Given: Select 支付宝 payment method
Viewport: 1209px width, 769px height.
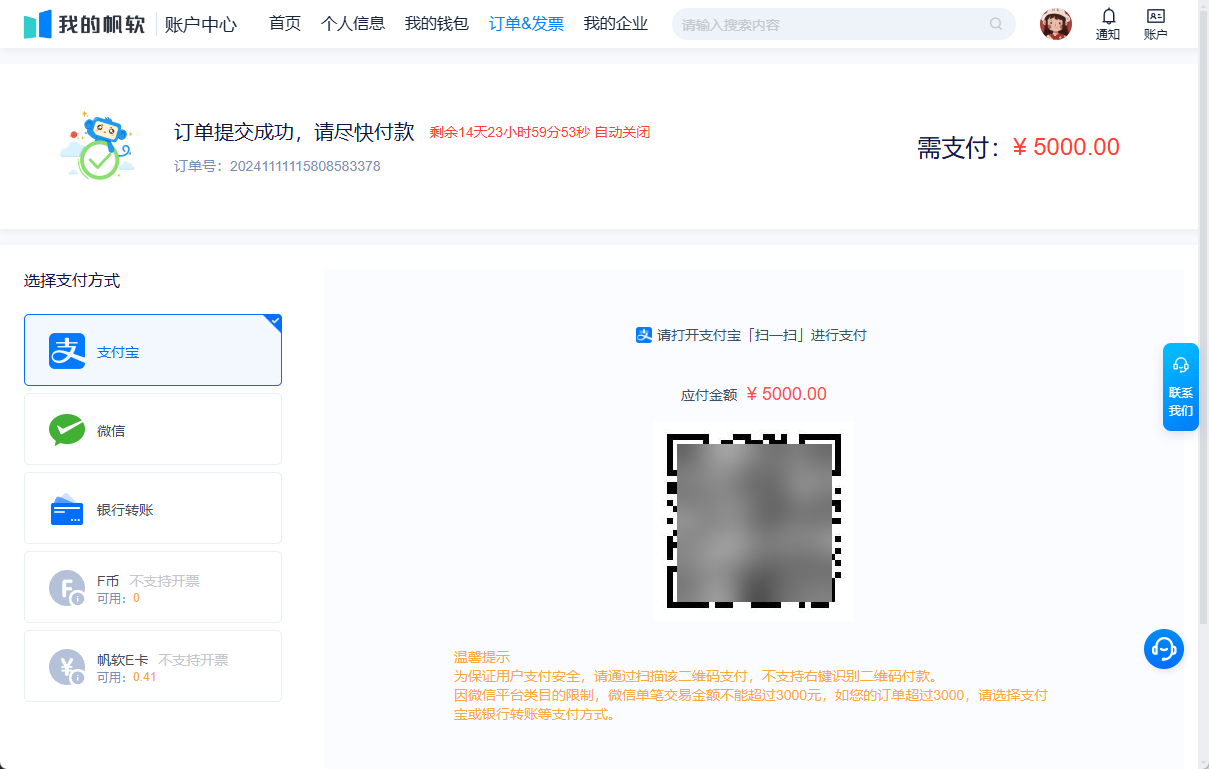Looking at the screenshot, I should tap(153, 350).
